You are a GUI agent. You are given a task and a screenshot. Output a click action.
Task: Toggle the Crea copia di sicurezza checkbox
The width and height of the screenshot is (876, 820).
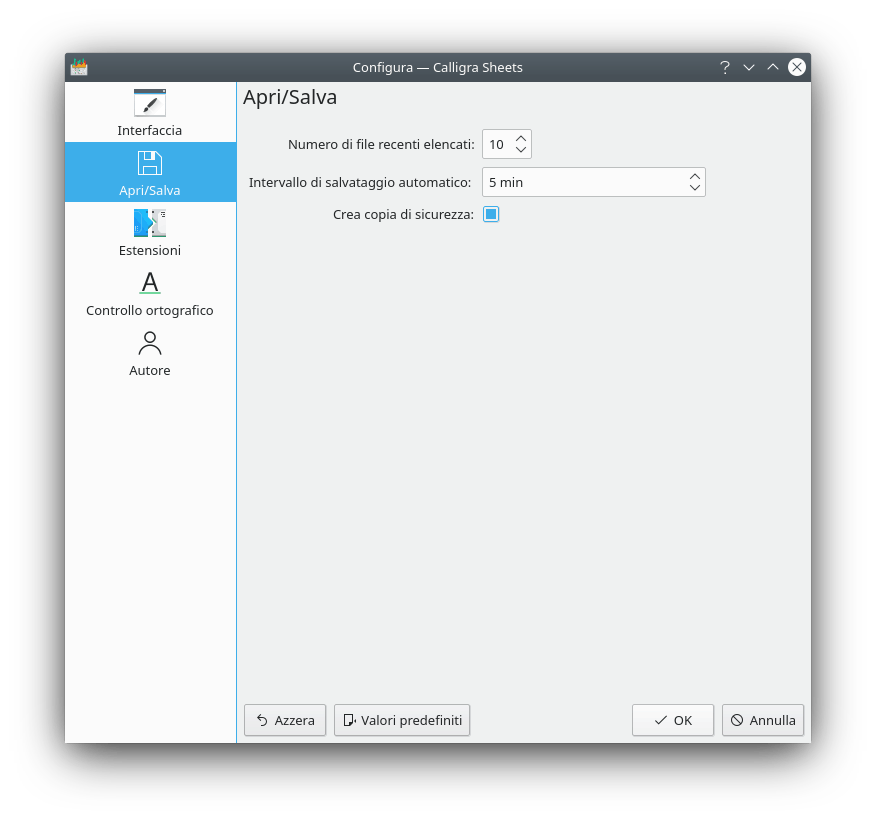491,214
